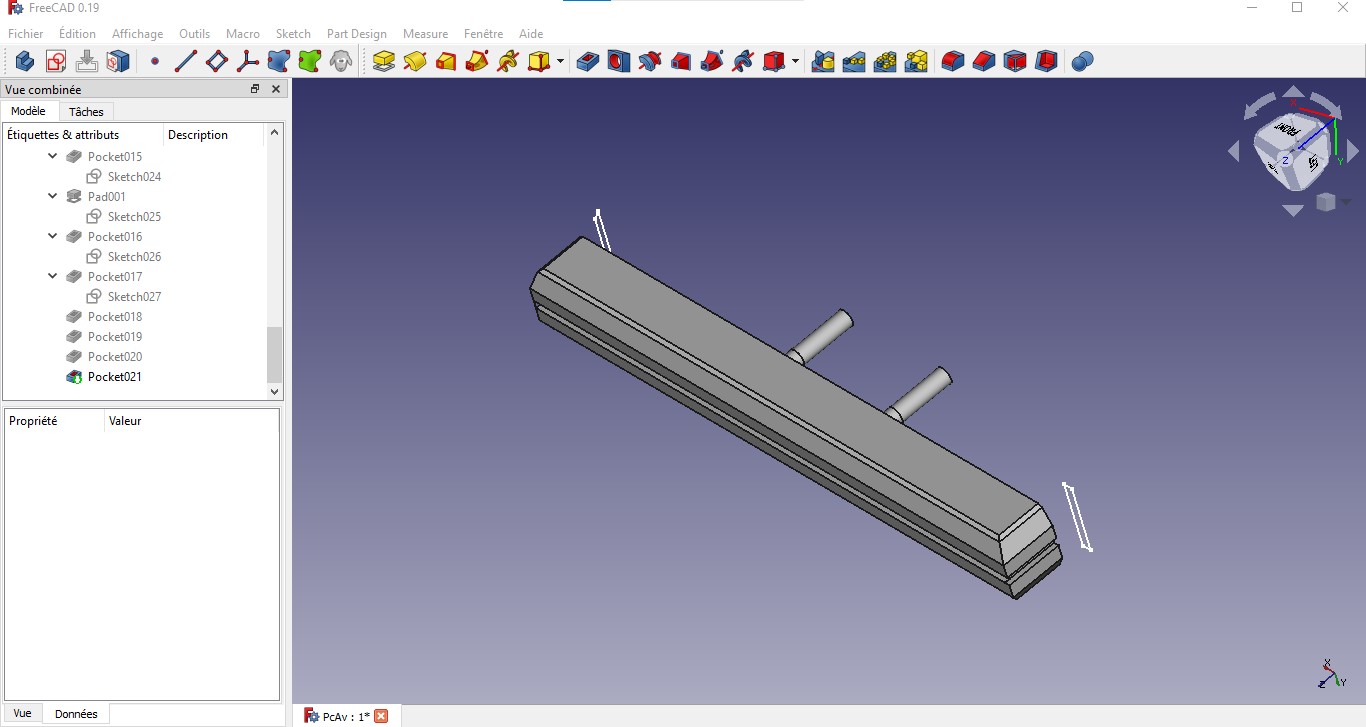Select the Vue property tab

tap(22, 713)
